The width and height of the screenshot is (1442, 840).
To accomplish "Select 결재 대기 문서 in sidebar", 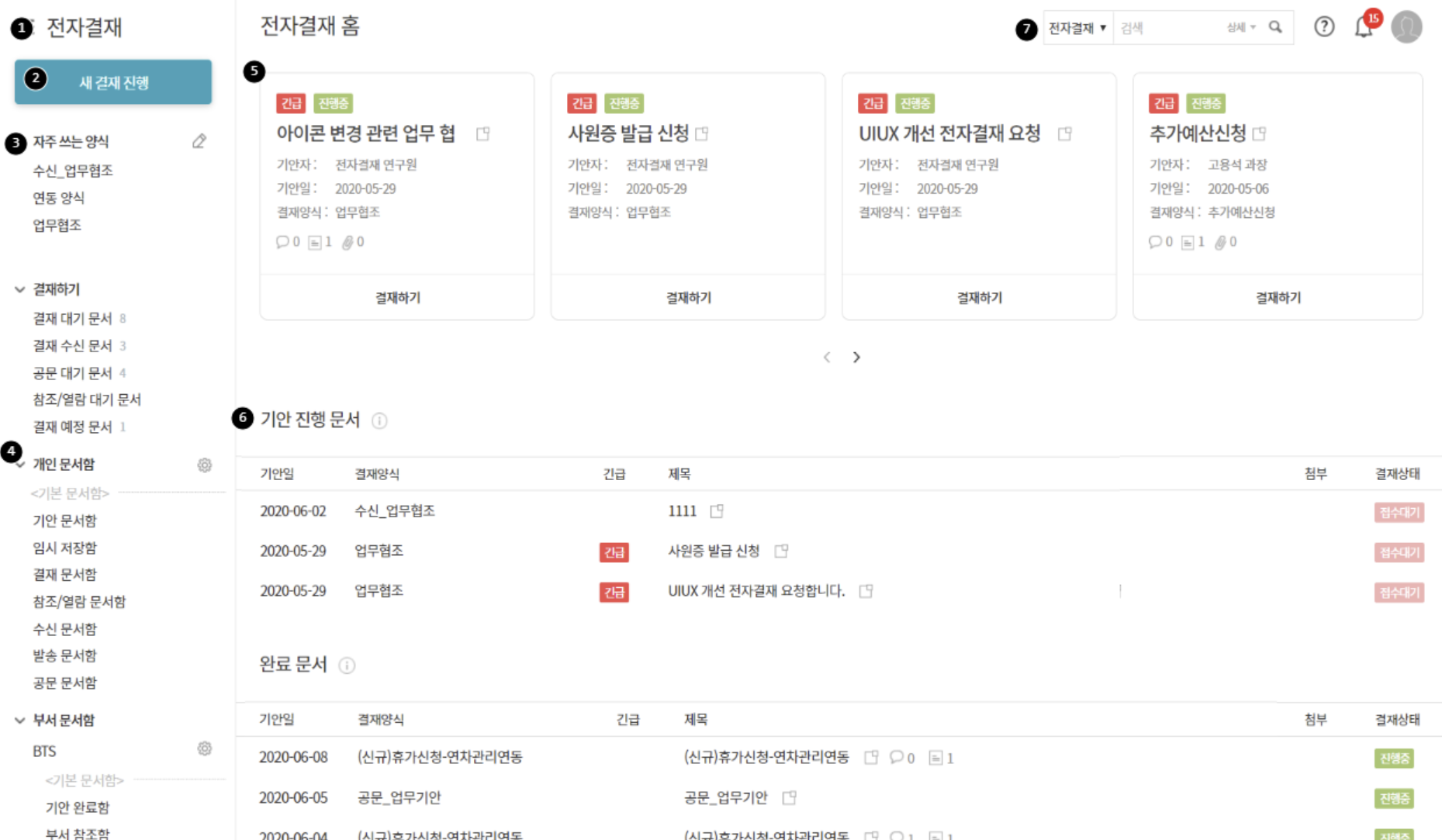I will pos(72,319).
